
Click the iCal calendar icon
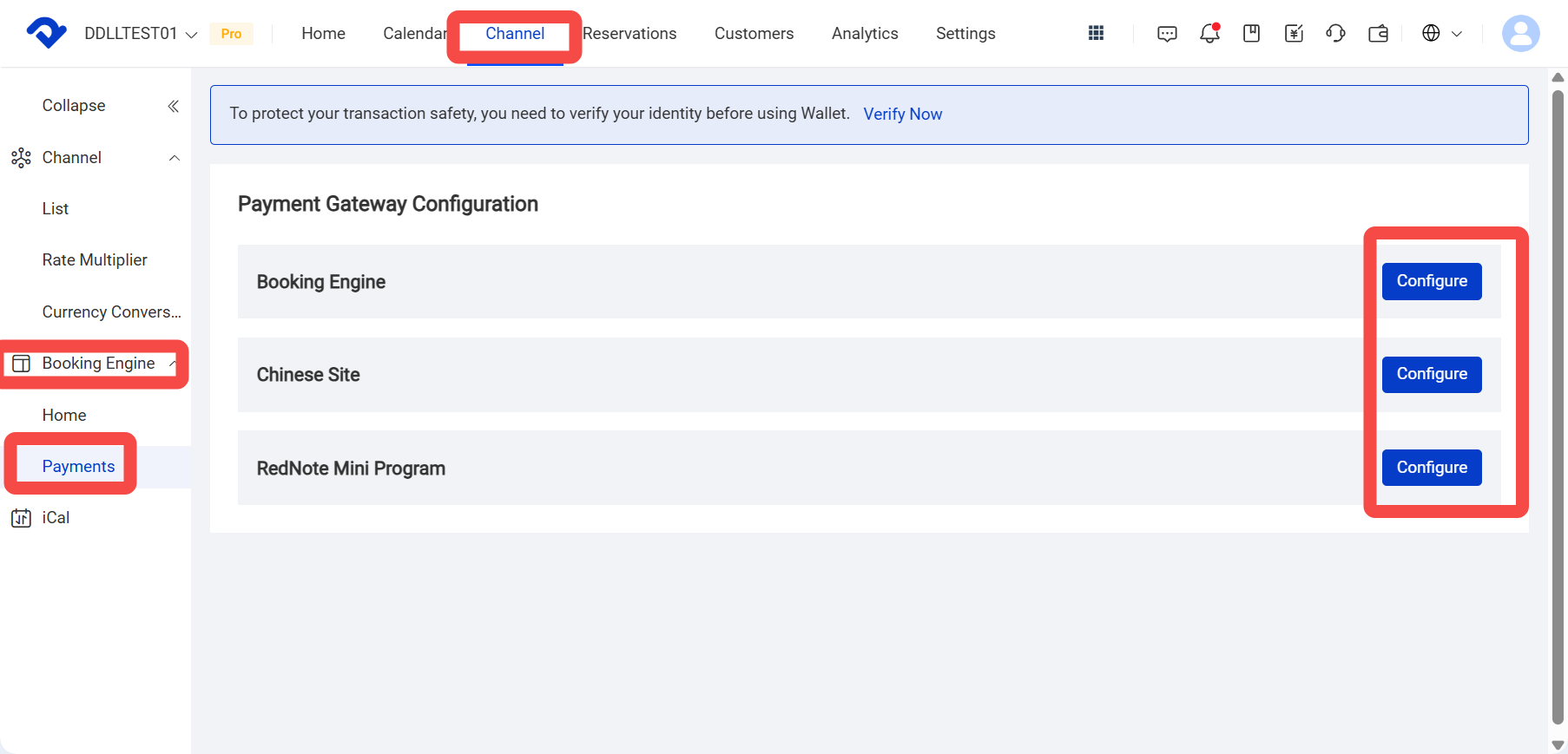coord(21,518)
